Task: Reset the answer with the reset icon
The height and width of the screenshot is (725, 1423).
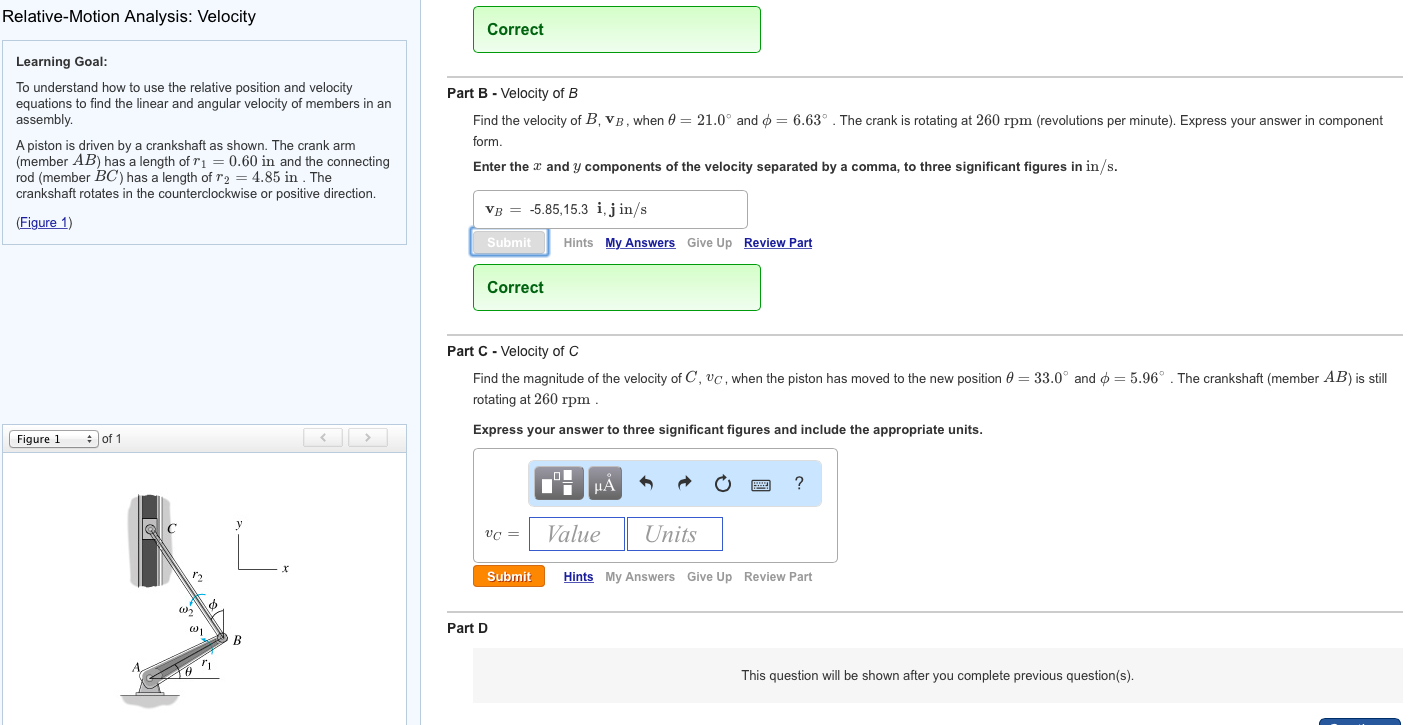Action: pos(722,483)
